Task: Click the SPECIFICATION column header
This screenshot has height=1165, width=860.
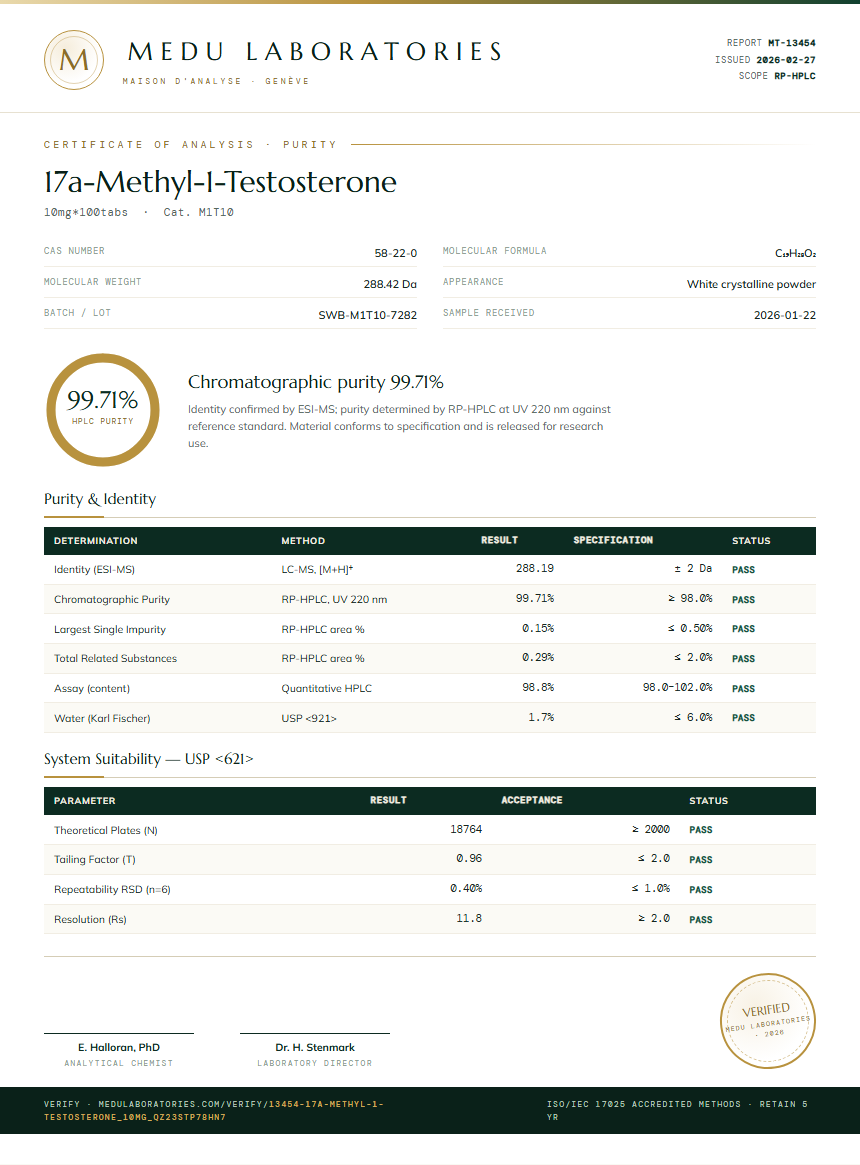Action: point(612,541)
